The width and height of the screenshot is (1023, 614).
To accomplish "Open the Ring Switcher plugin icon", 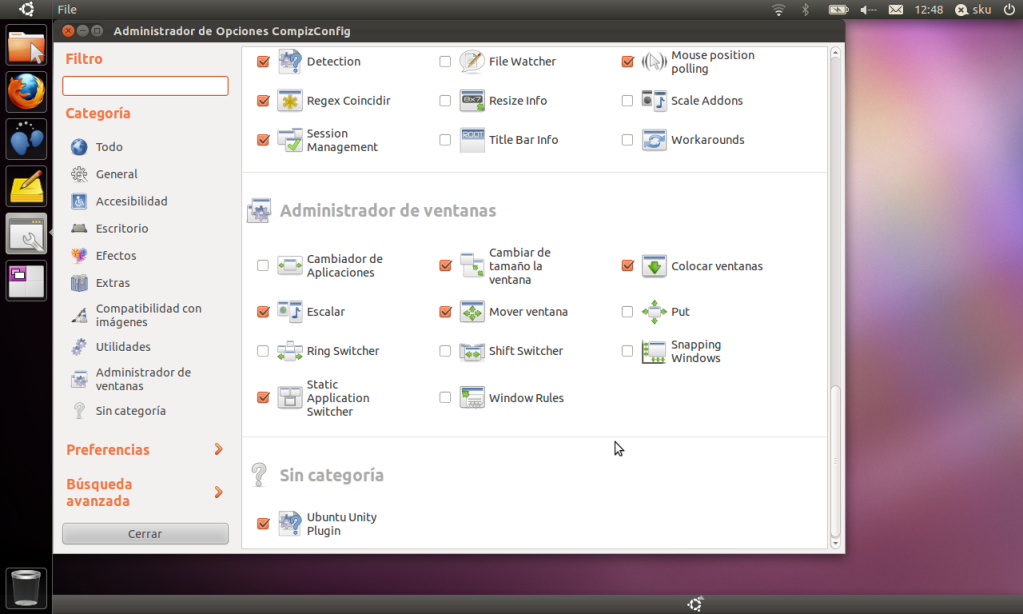I will pyautogui.click(x=290, y=350).
